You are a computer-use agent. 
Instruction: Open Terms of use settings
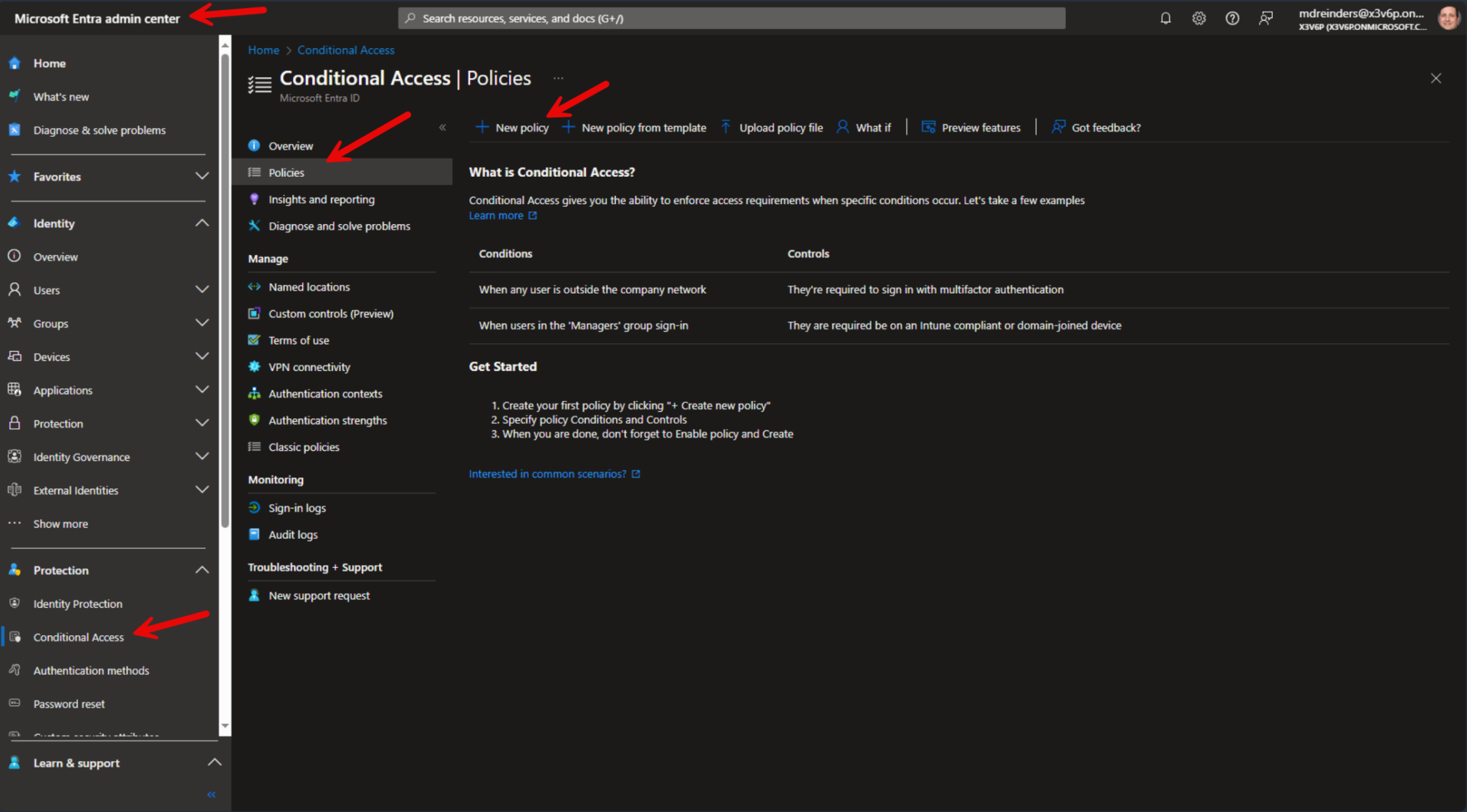pos(299,340)
